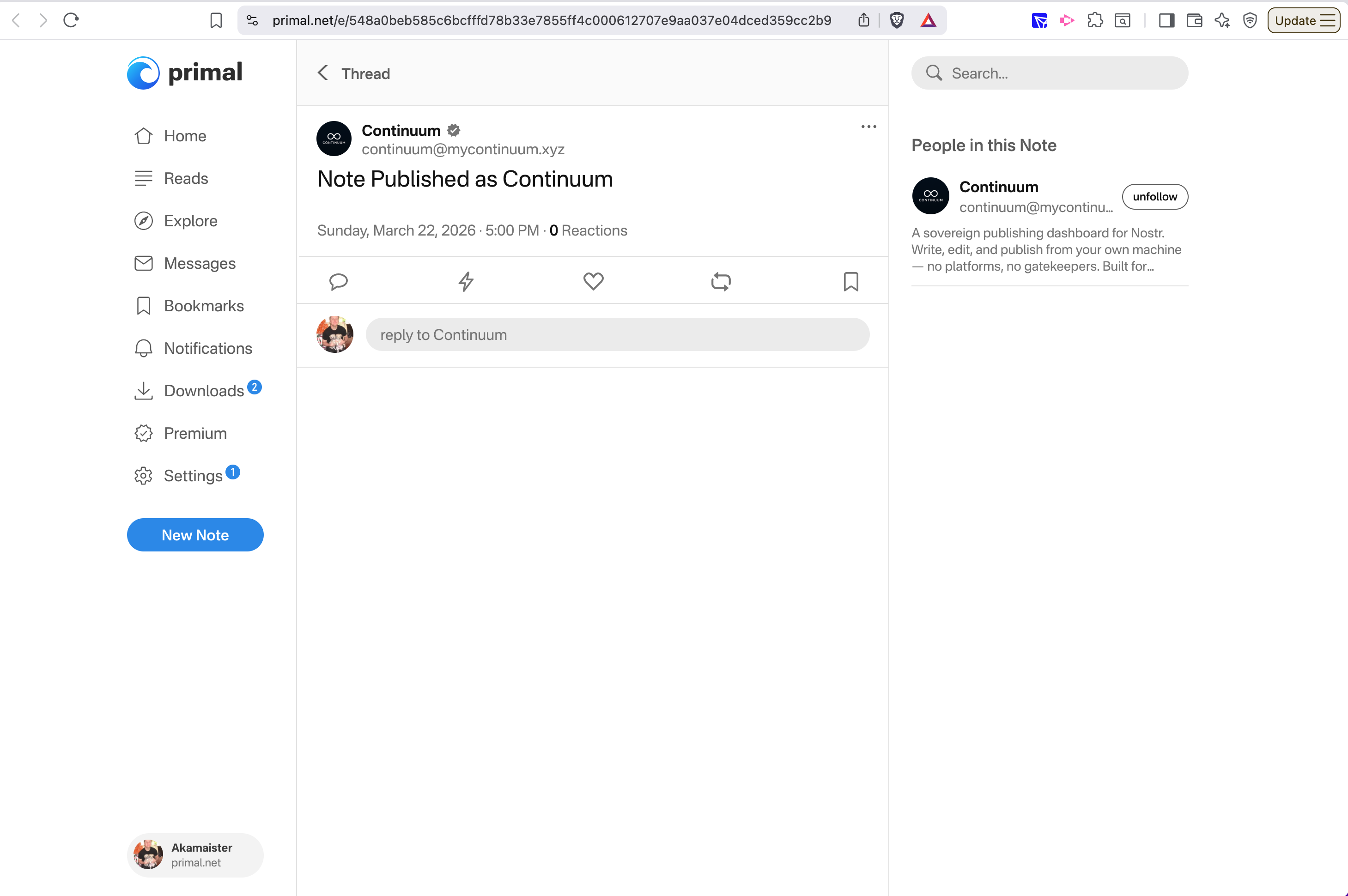Click the reply to Continuum field

pos(617,335)
